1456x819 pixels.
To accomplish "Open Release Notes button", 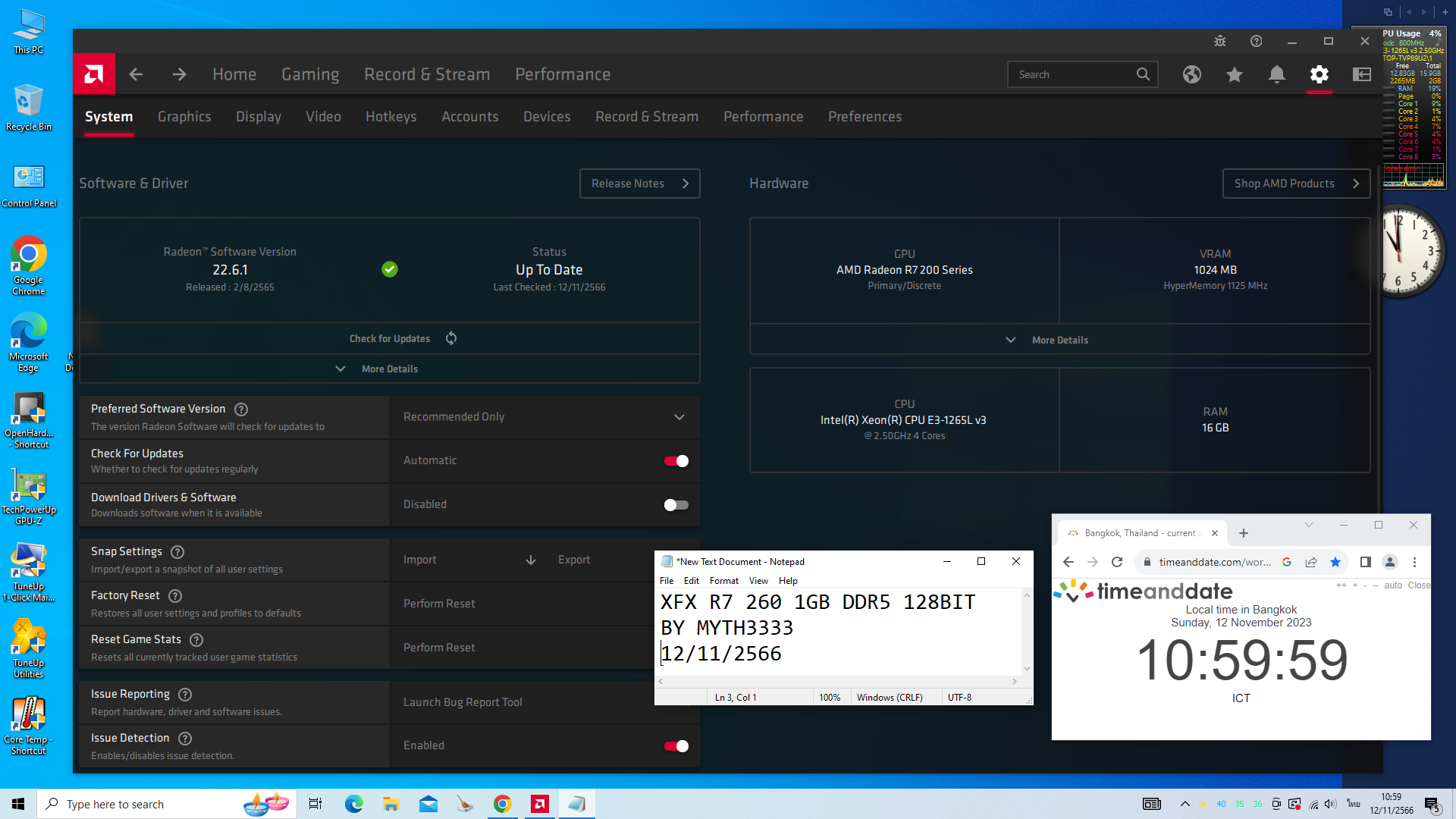I will point(639,184).
